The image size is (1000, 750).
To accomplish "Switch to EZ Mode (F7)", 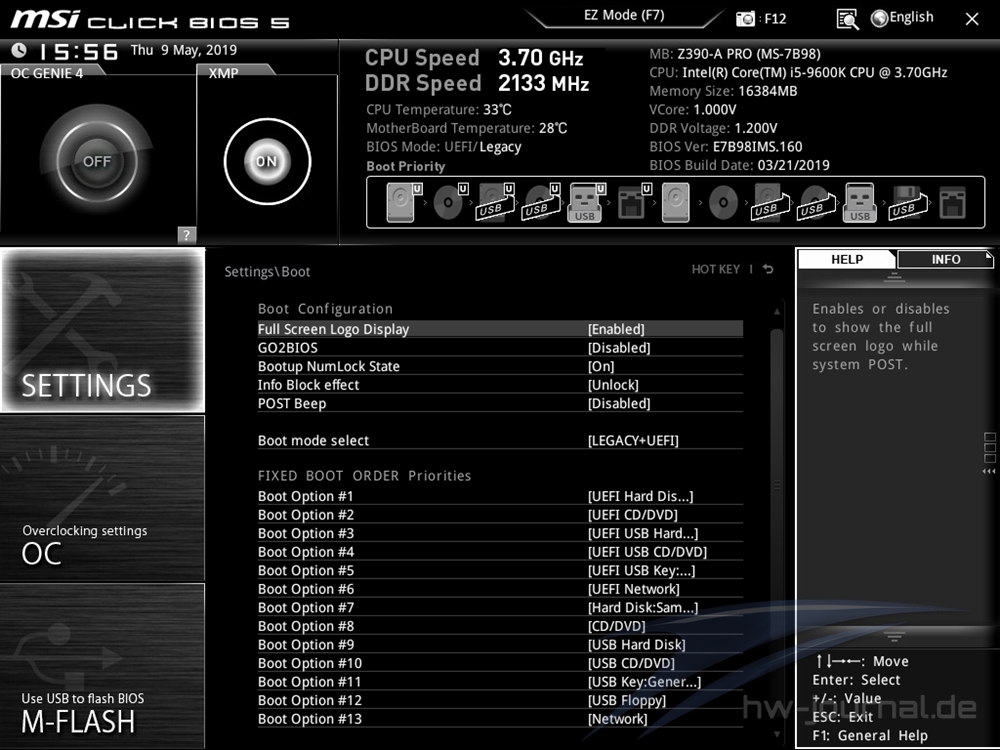I will tap(624, 15).
